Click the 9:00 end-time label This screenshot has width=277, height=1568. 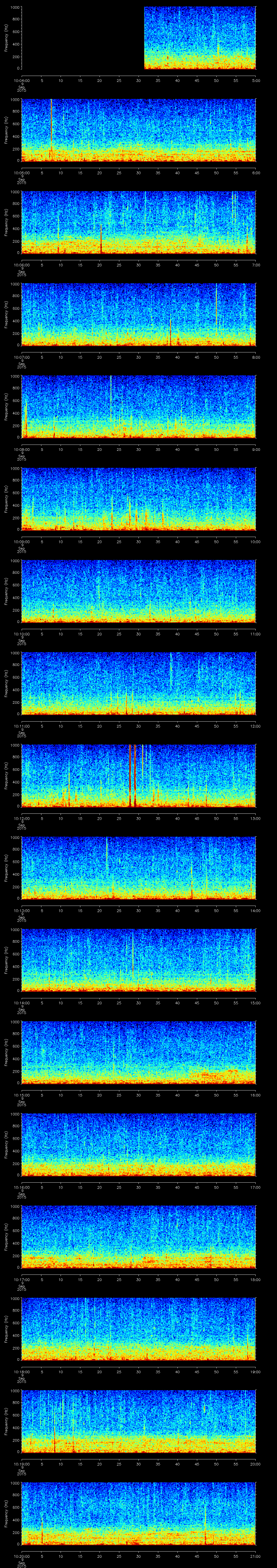click(256, 449)
